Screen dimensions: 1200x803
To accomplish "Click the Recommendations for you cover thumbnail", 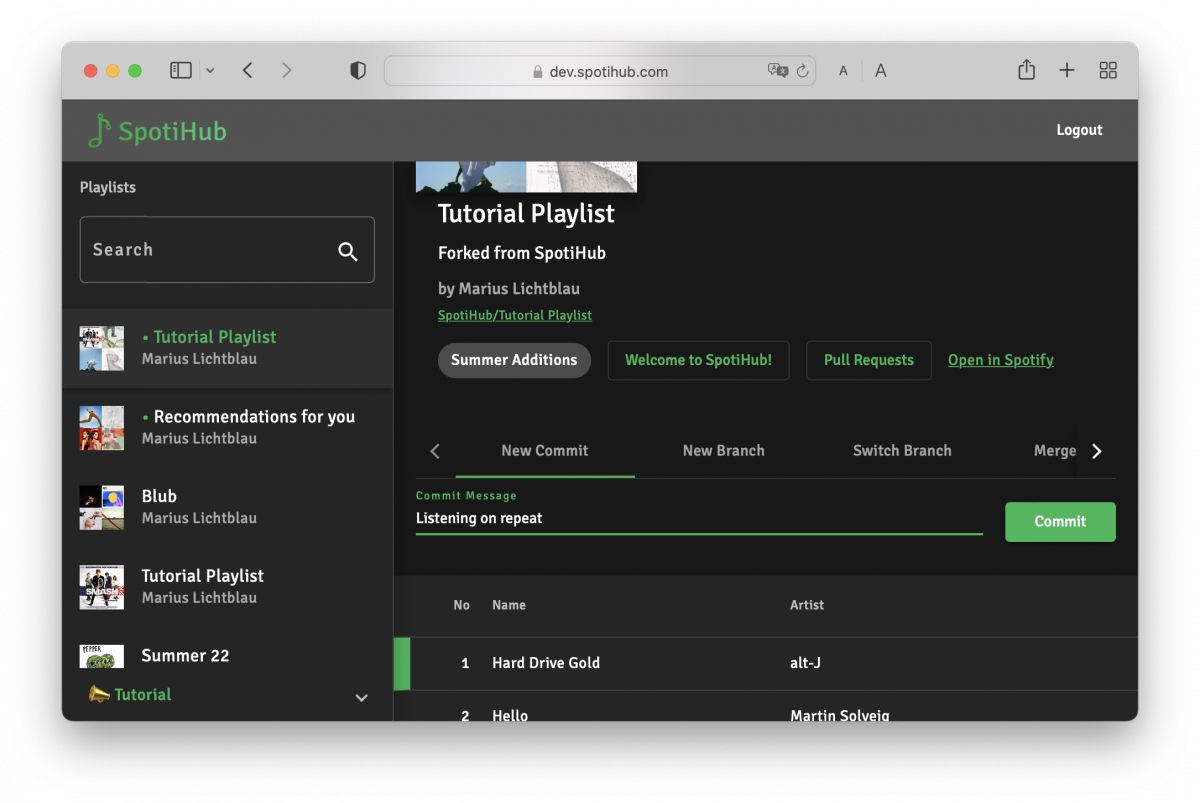I will tap(102, 428).
